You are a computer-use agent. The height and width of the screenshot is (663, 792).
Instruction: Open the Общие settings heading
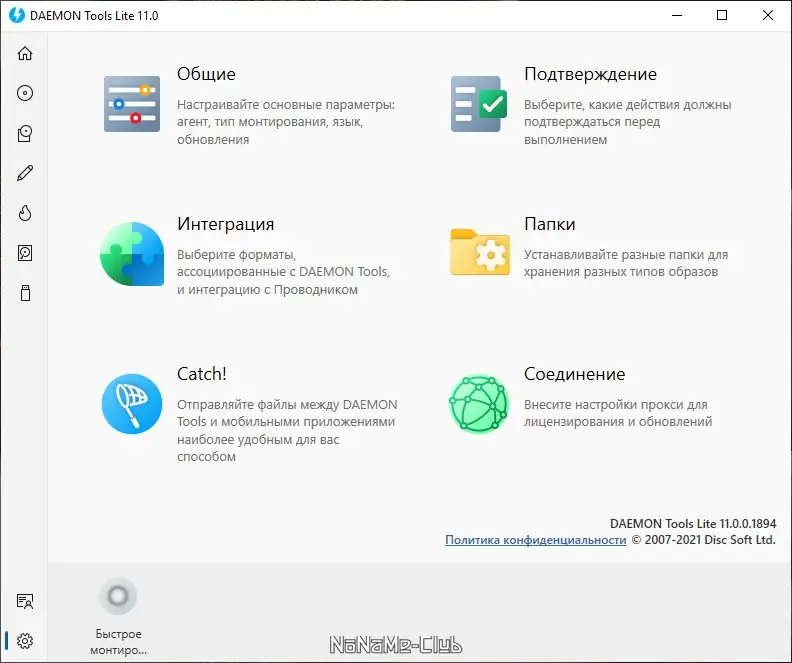[206, 74]
